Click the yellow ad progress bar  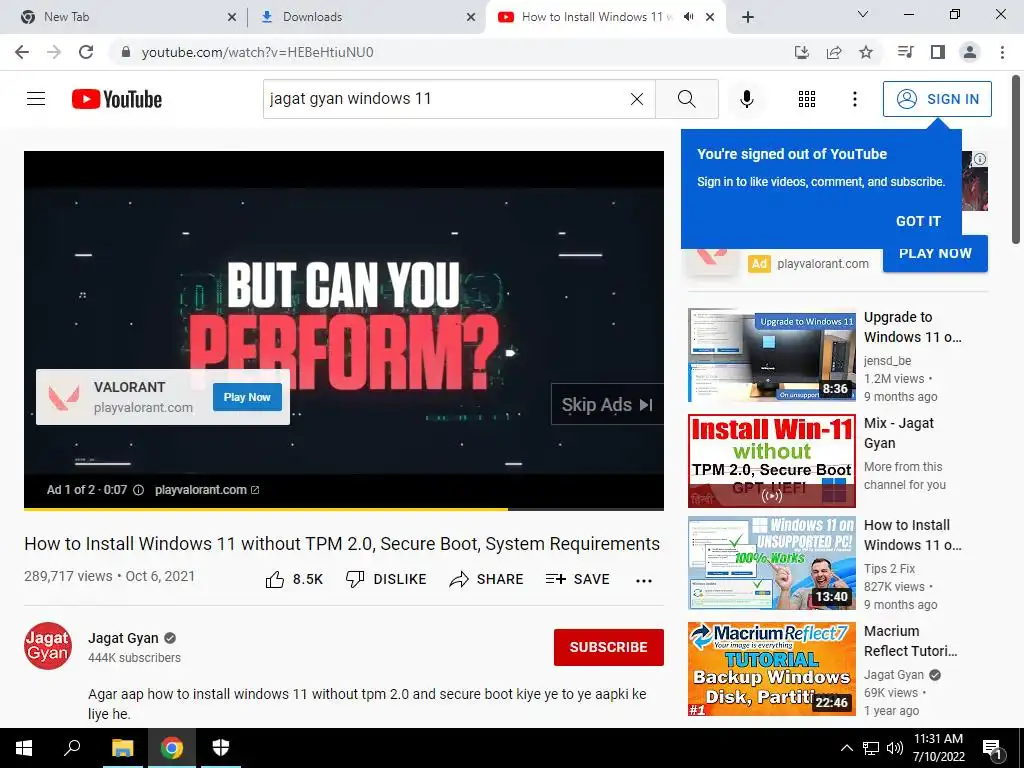tap(265, 509)
